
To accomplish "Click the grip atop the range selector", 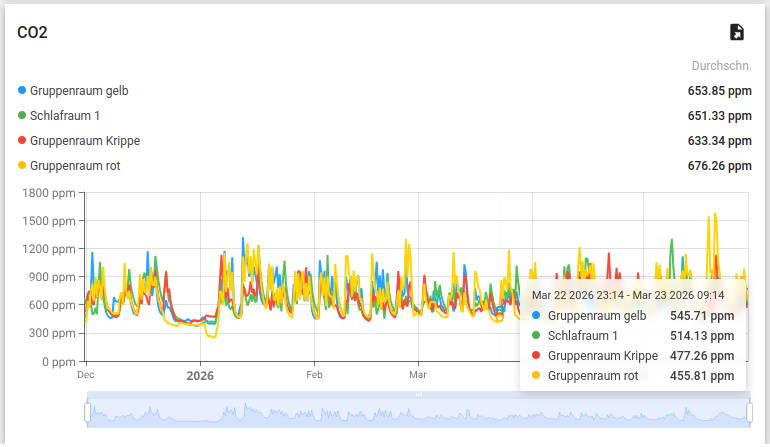I will [x=418, y=394].
